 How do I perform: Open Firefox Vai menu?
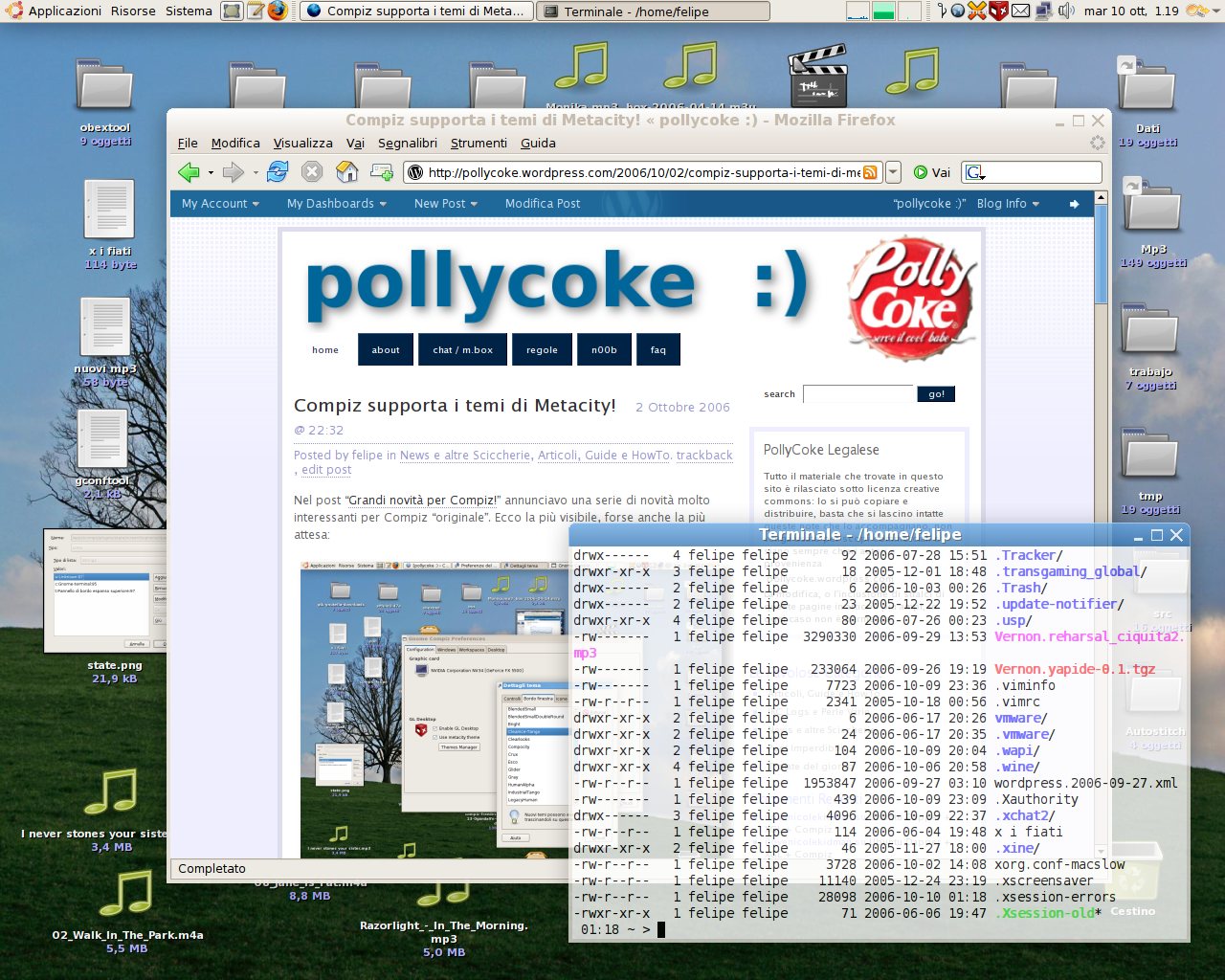(355, 143)
